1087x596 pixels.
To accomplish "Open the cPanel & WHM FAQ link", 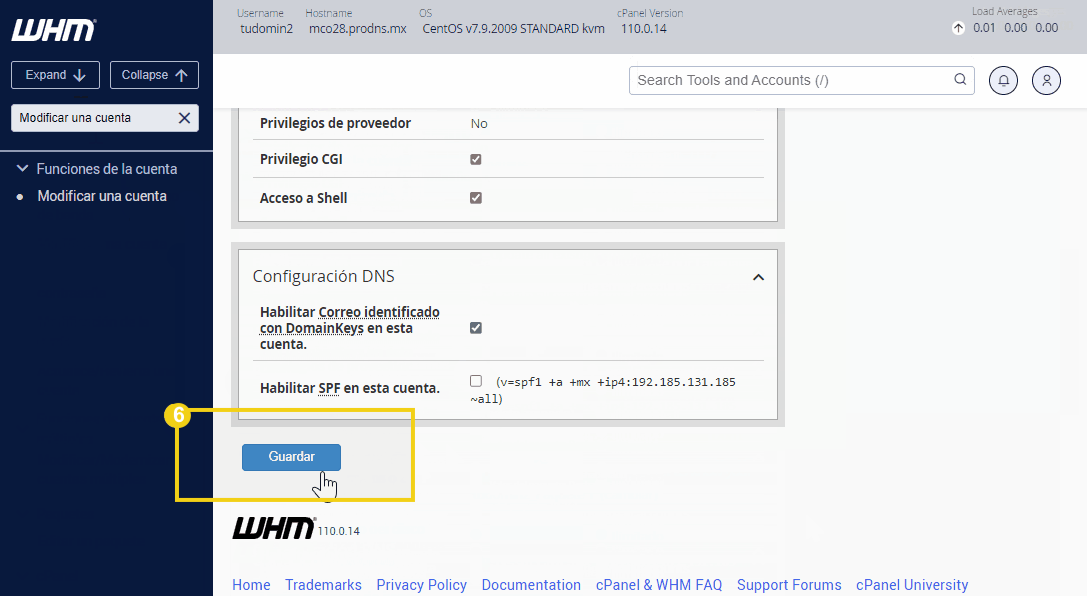I will click(x=659, y=585).
